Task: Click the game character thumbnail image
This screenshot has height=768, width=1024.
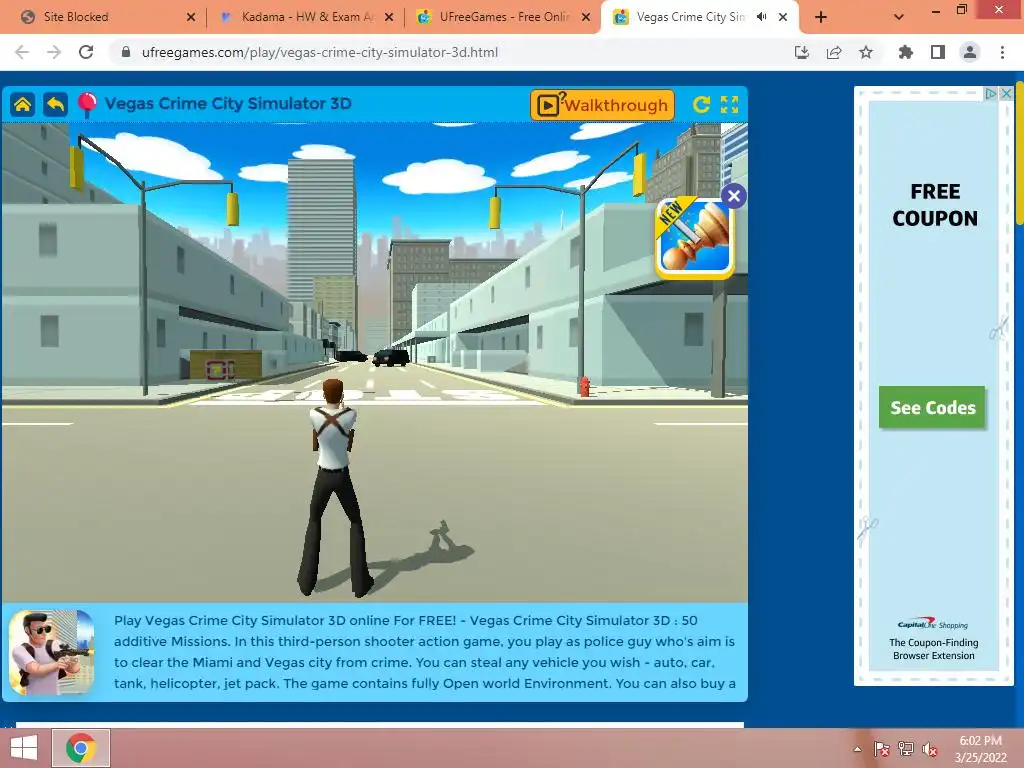Action: pyautogui.click(x=52, y=652)
